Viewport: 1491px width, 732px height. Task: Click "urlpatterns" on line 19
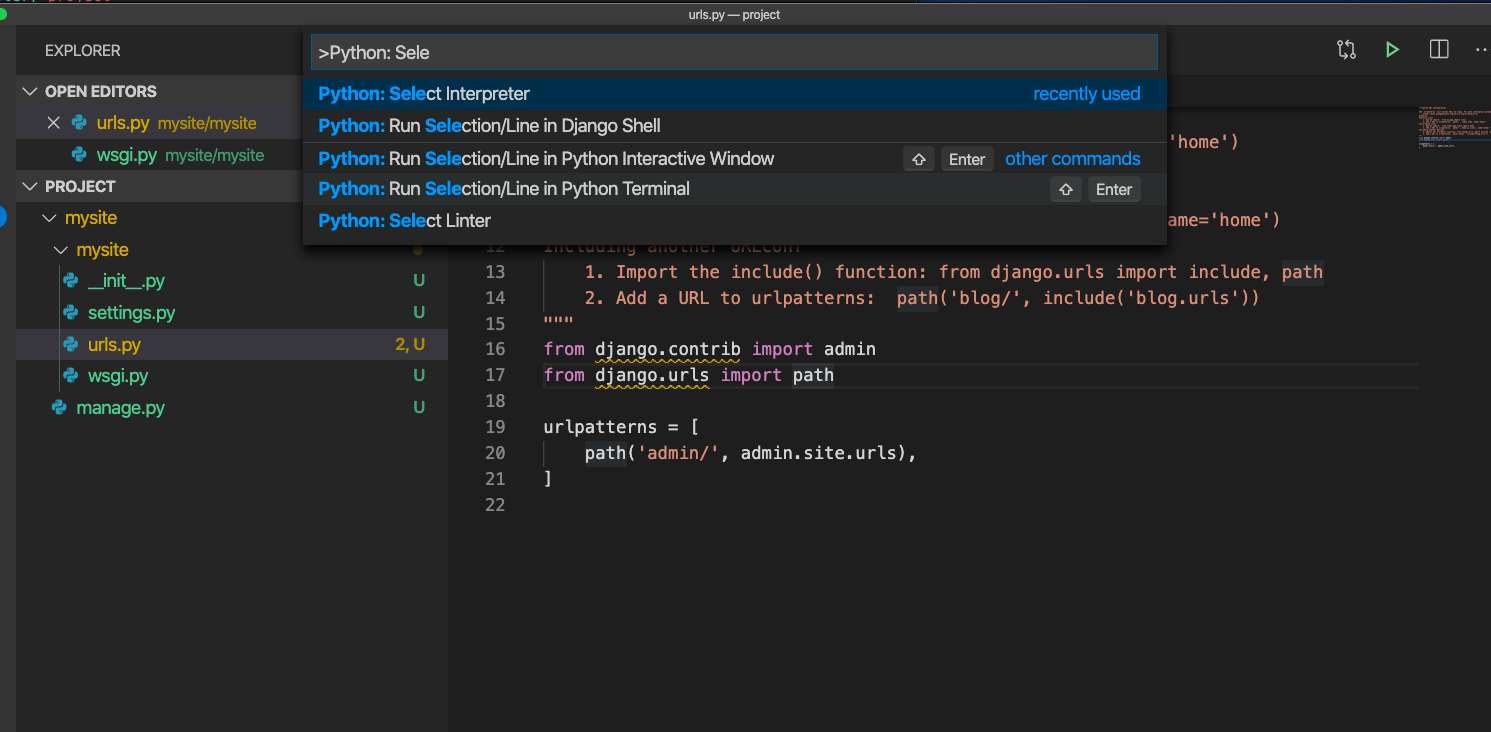tap(600, 427)
